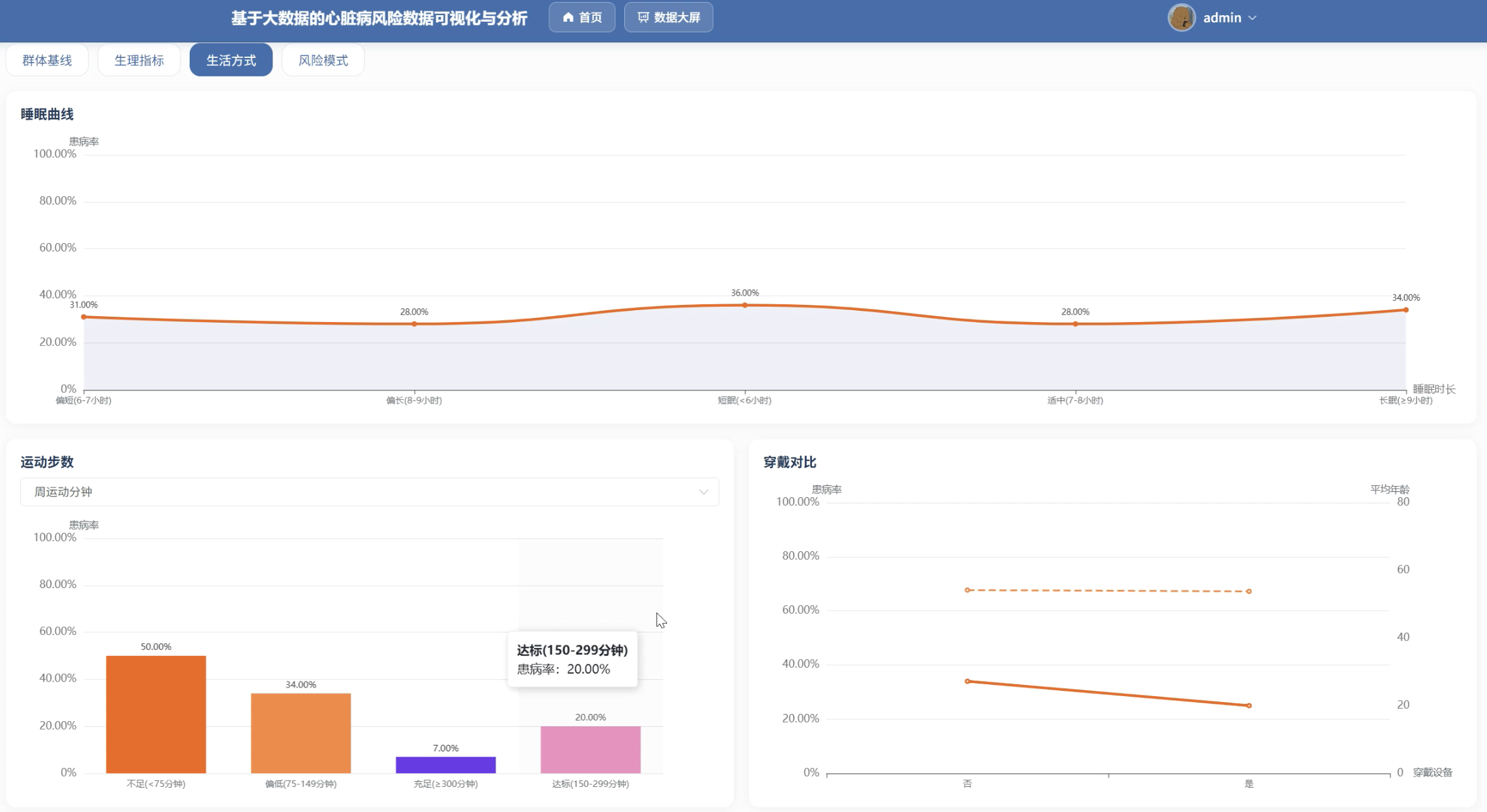Click the 睡眠曲线 panel title
Screen dimensions: 1487x812
47,114
